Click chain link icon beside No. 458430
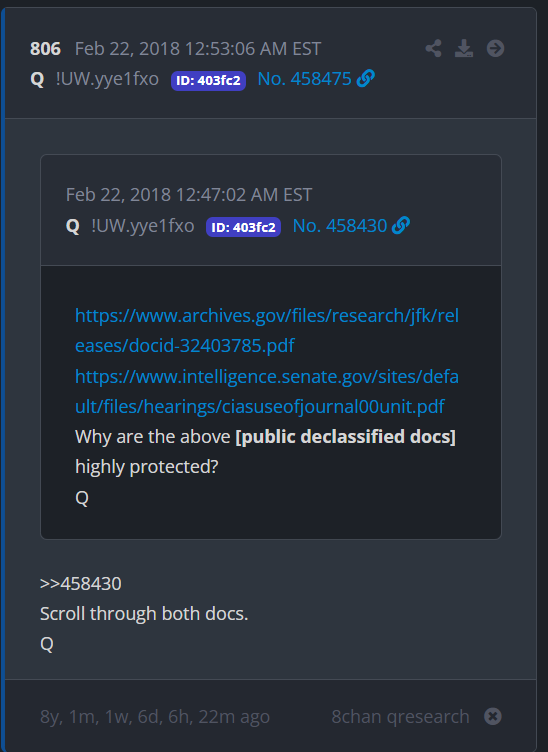This screenshot has height=752, width=548. 401,225
